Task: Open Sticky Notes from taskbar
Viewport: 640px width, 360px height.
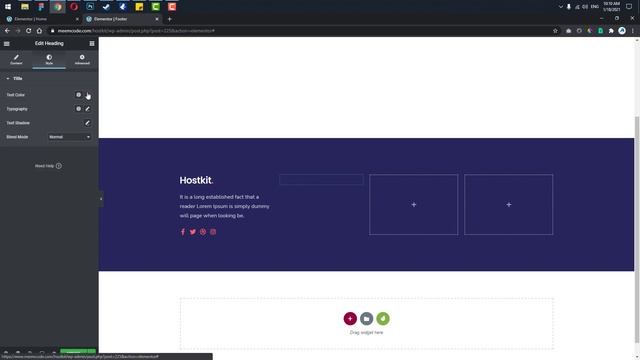Action: coord(139,7)
